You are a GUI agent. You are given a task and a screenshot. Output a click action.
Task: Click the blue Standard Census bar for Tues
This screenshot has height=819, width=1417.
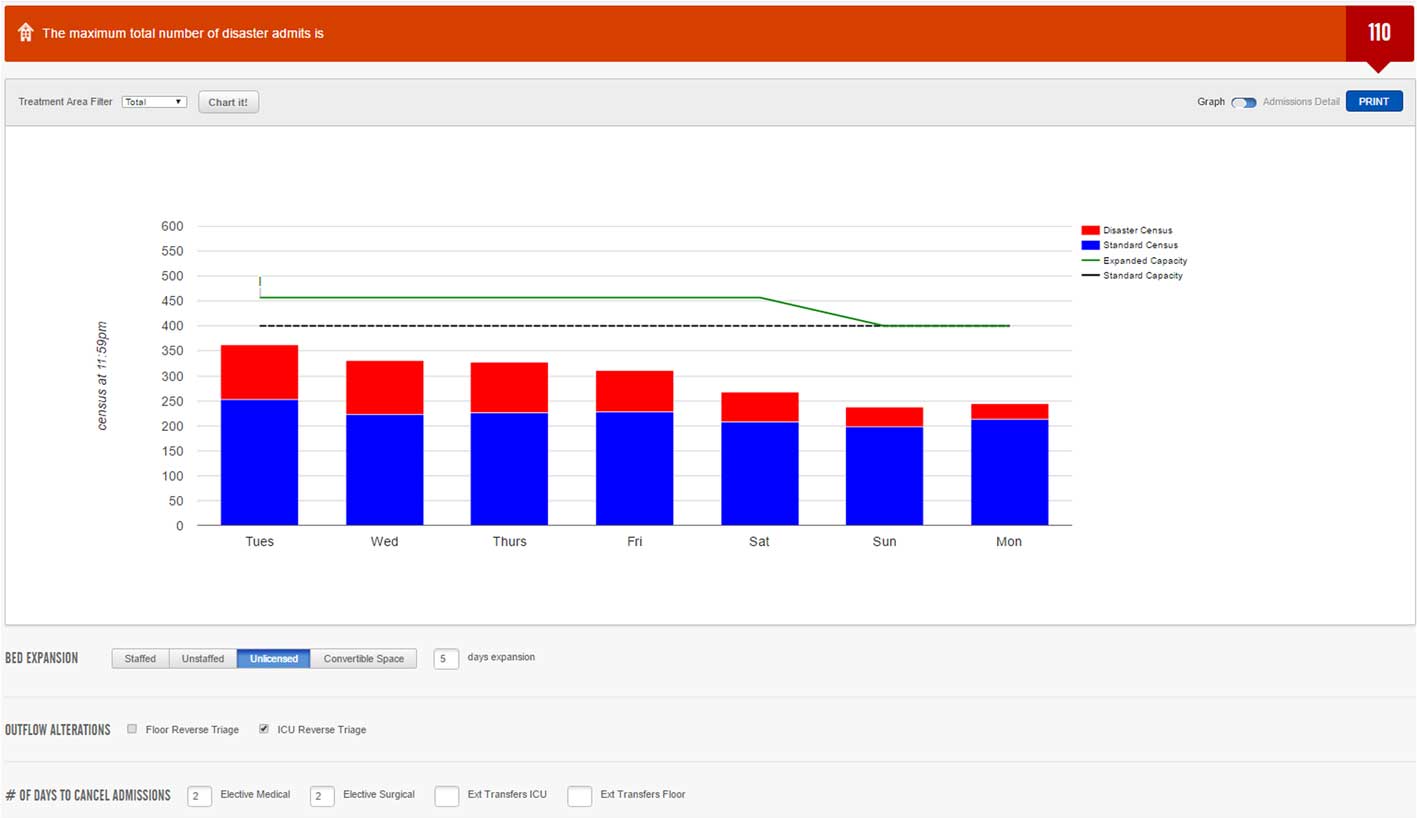[x=259, y=462]
